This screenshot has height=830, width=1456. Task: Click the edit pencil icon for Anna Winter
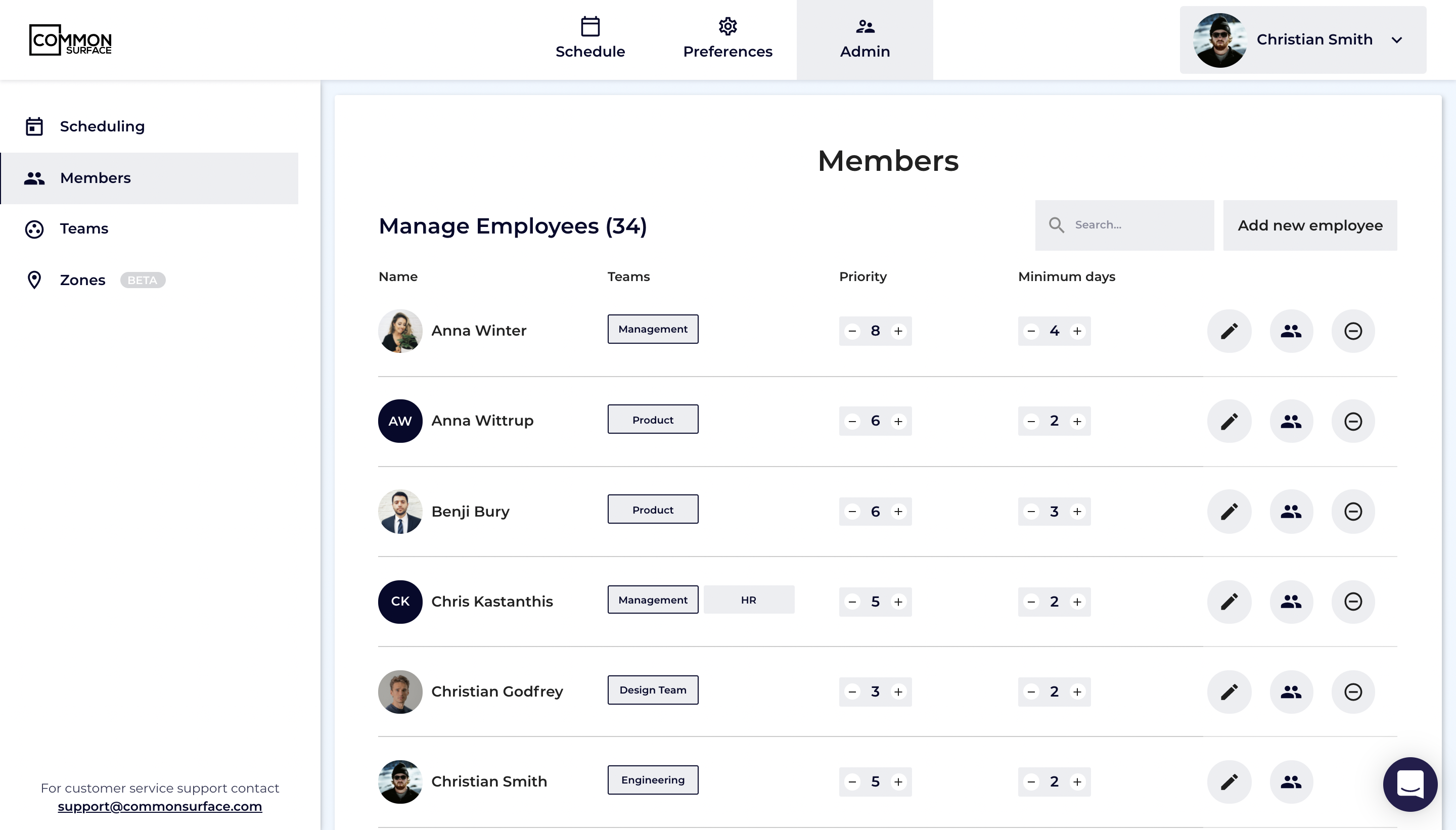pos(1229,331)
